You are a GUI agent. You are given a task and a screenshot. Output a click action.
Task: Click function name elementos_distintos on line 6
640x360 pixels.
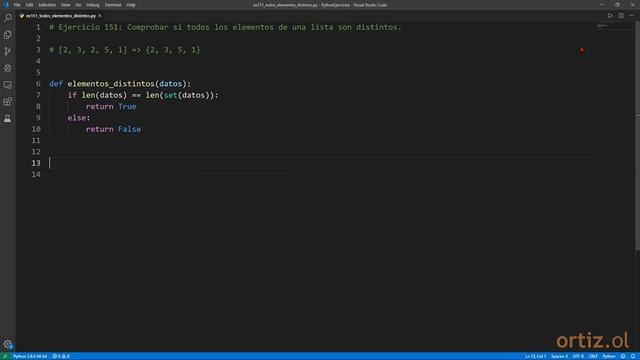(x=111, y=84)
